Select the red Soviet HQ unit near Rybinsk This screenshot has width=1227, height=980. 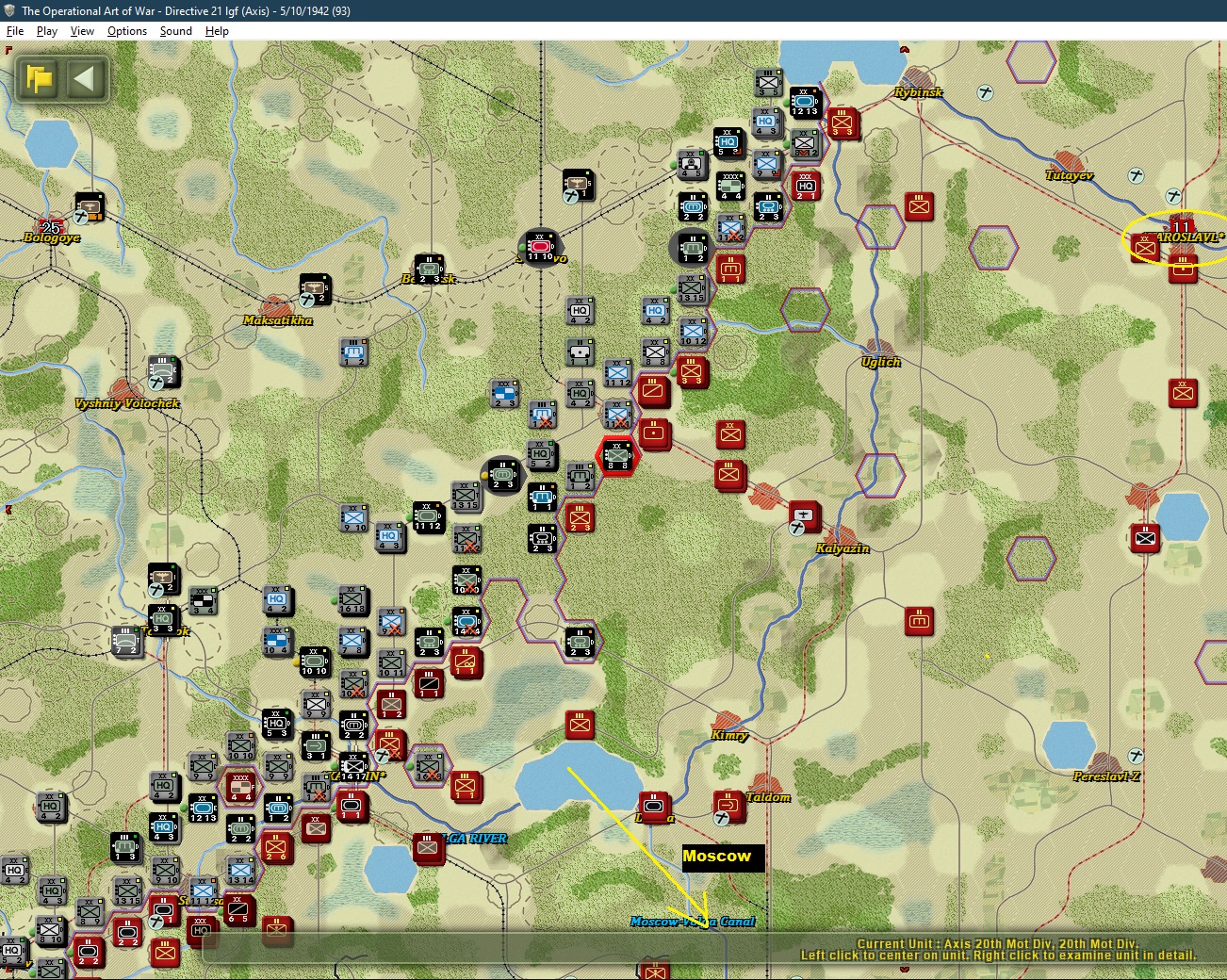point(806,187)
